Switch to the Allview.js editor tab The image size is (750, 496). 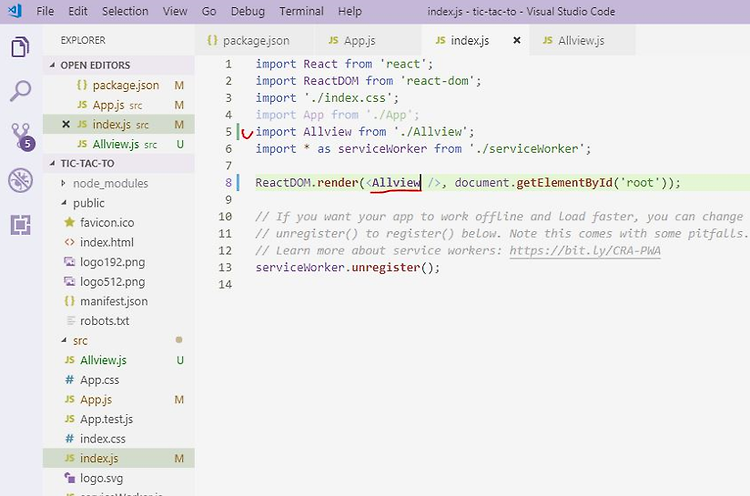(582, 41)
